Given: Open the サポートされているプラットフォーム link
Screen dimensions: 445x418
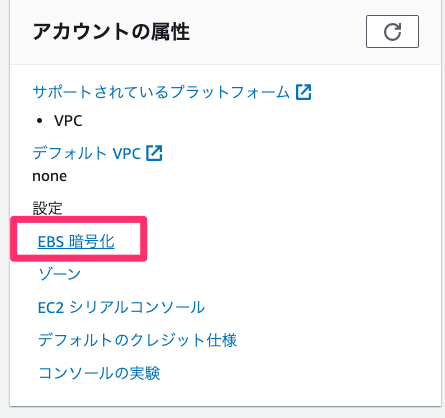Looking at the screenshot, I should point(161,92).
